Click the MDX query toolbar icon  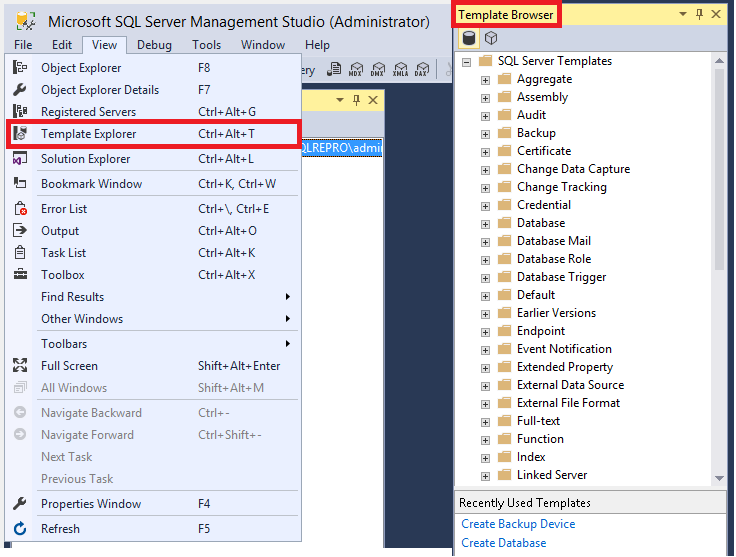[356, 69]
